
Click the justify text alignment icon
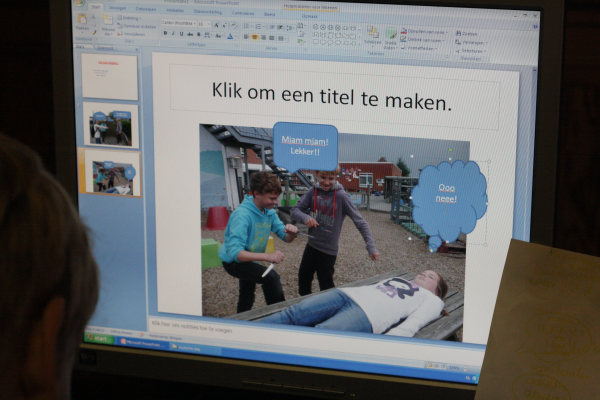pos(272,38)
